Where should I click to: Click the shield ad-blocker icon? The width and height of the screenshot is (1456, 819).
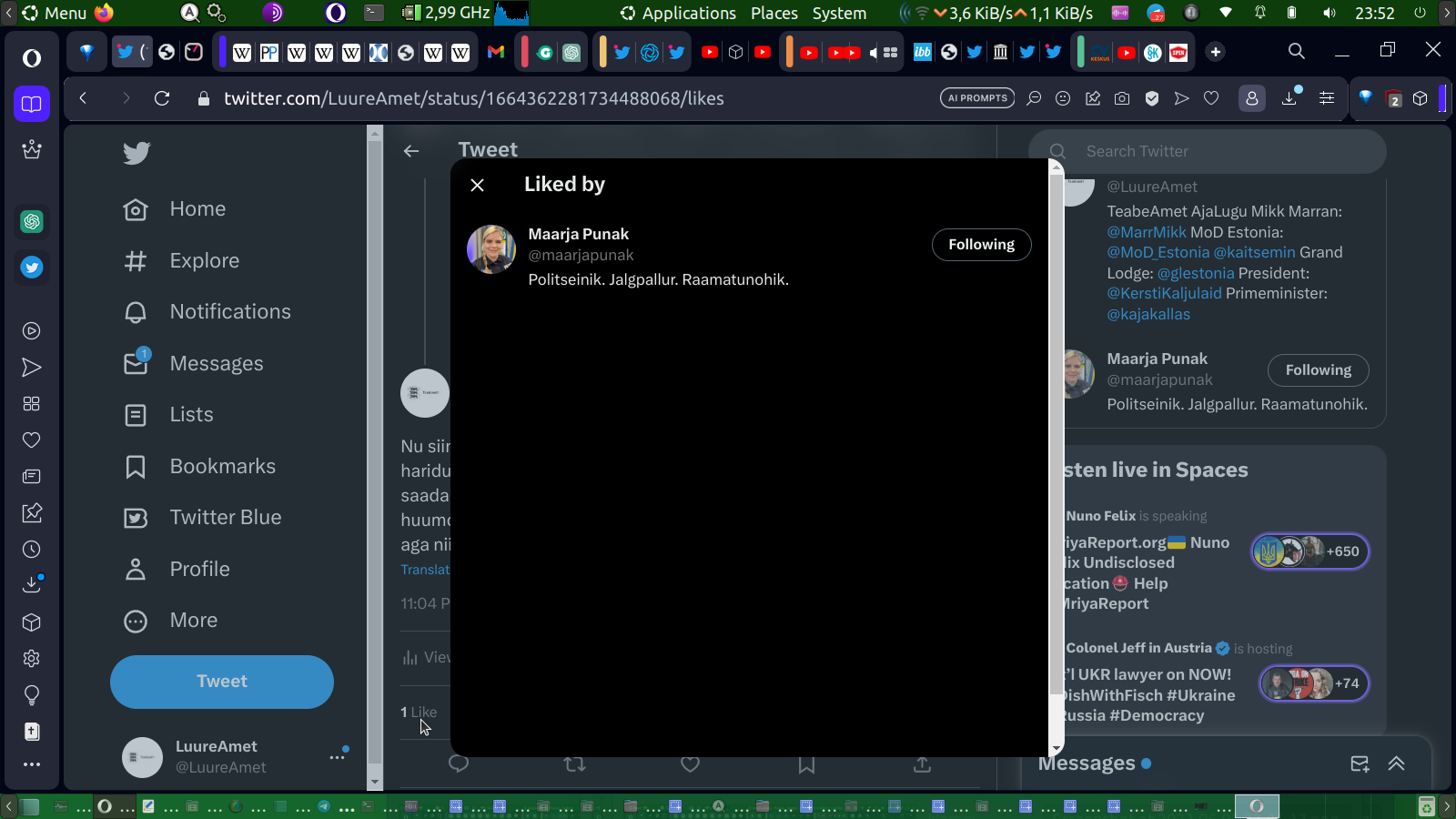pos(1152,98)
